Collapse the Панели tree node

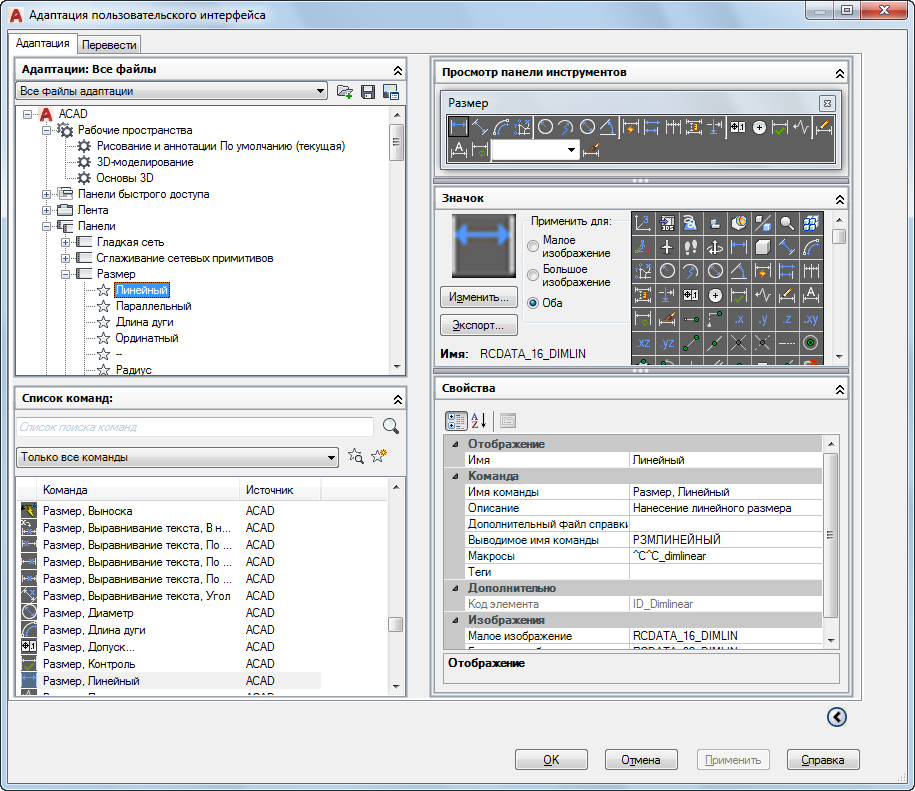47,226
